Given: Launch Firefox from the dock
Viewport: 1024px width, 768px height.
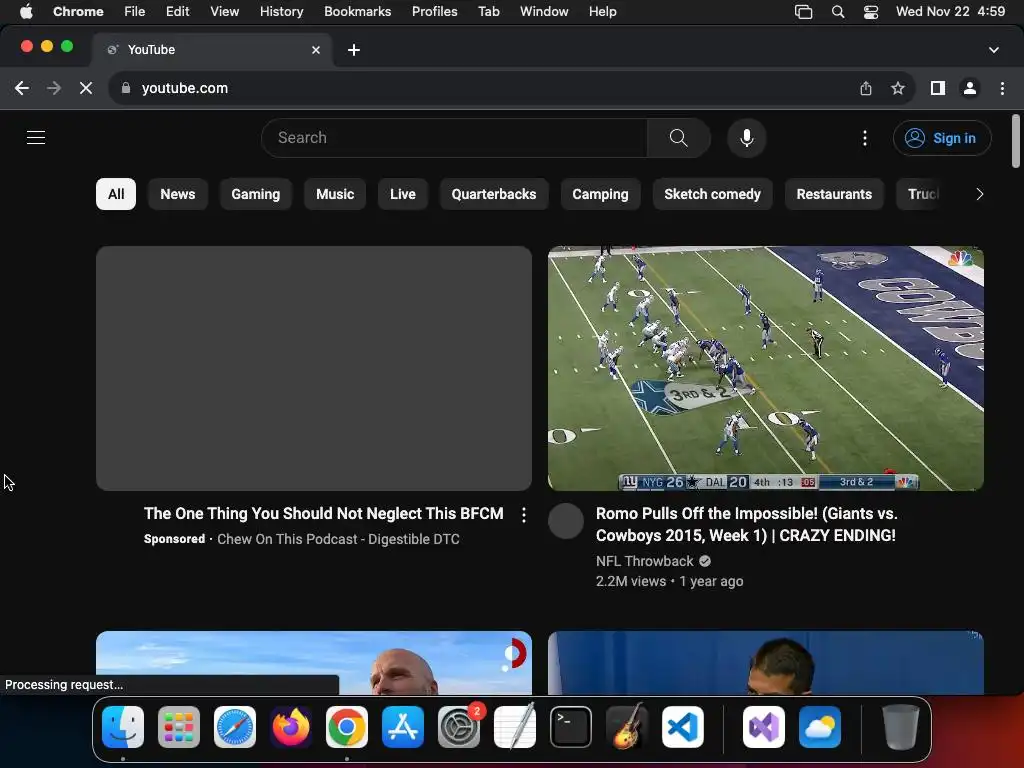Looking at the screenshot, I should coord(291,727).
